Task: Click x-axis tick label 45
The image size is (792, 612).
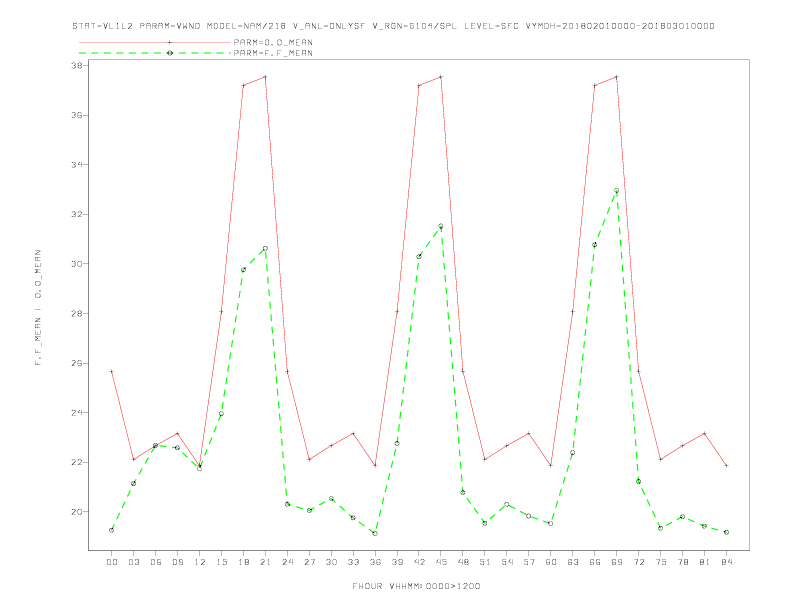Action: click(441, 562)
